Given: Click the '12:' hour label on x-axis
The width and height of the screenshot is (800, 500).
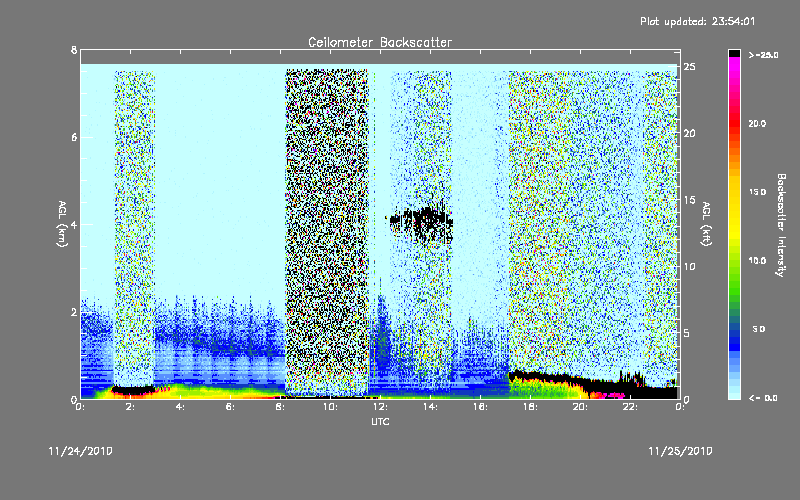Looking at the screenshot, I should tap(380, 407).
